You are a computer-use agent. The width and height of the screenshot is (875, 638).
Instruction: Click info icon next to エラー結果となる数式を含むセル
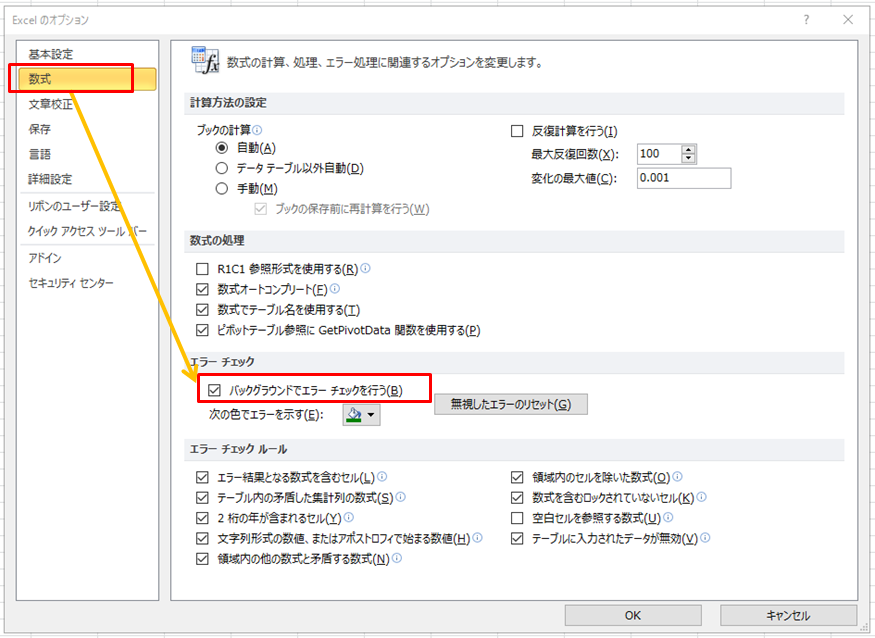[382, 476]
